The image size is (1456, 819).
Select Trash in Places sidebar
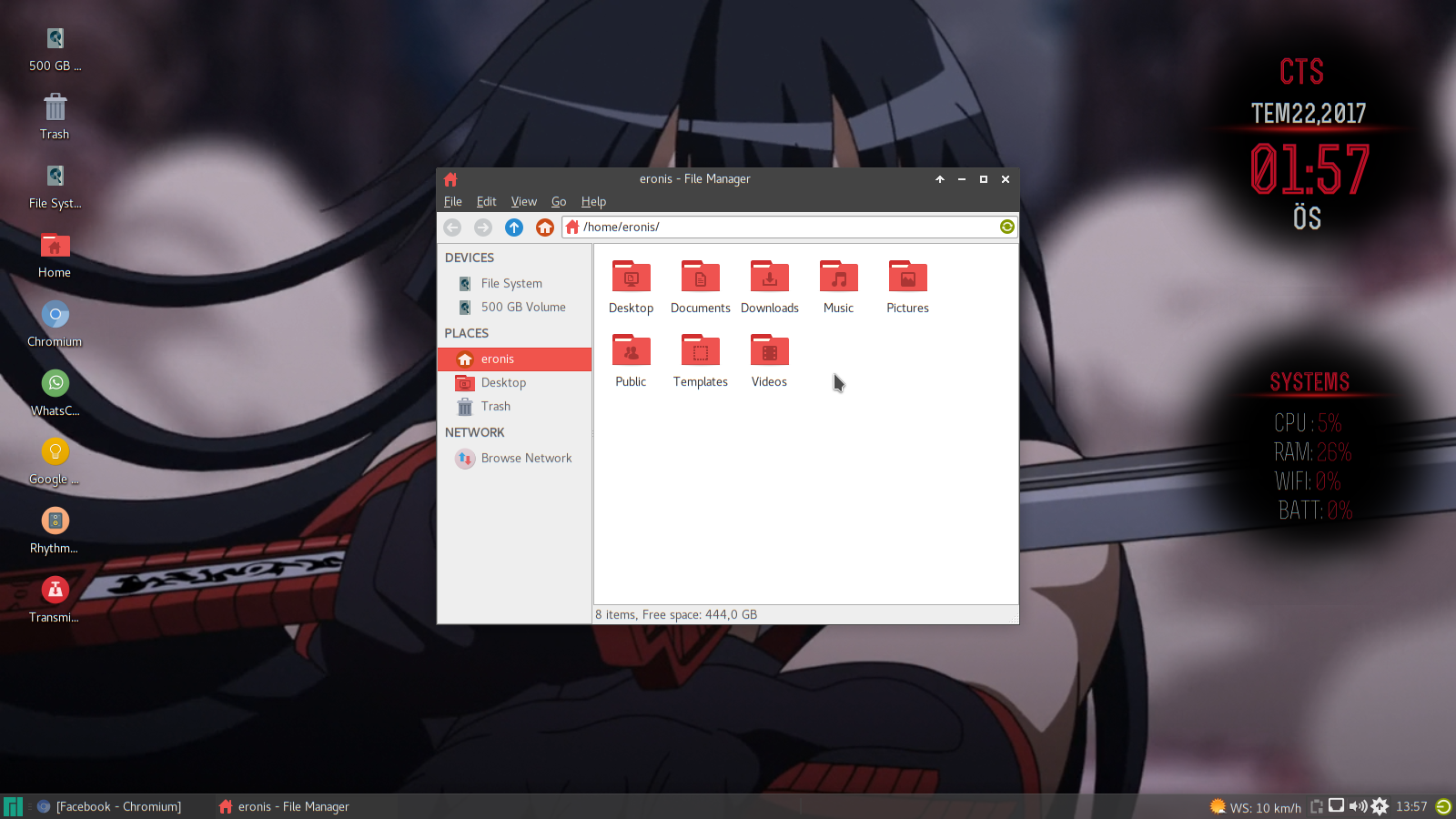[514, 407]
